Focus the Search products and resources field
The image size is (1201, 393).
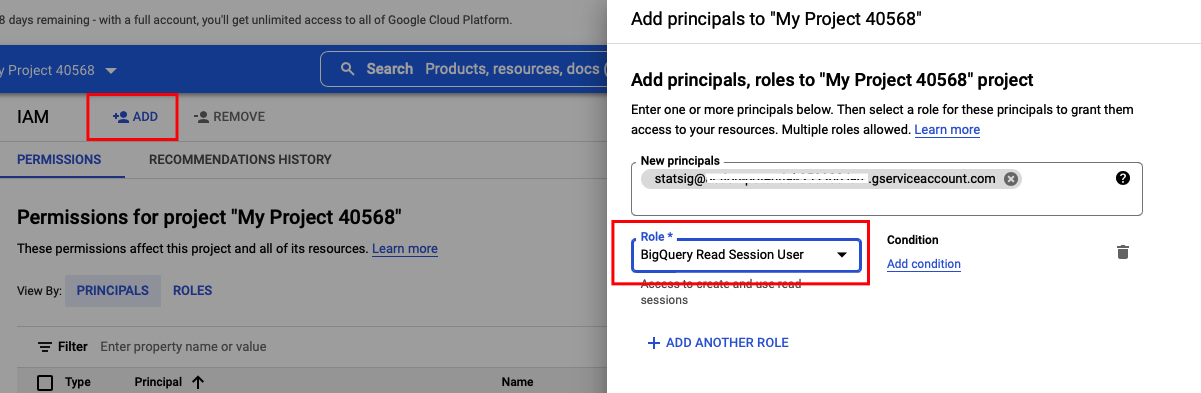463,69
